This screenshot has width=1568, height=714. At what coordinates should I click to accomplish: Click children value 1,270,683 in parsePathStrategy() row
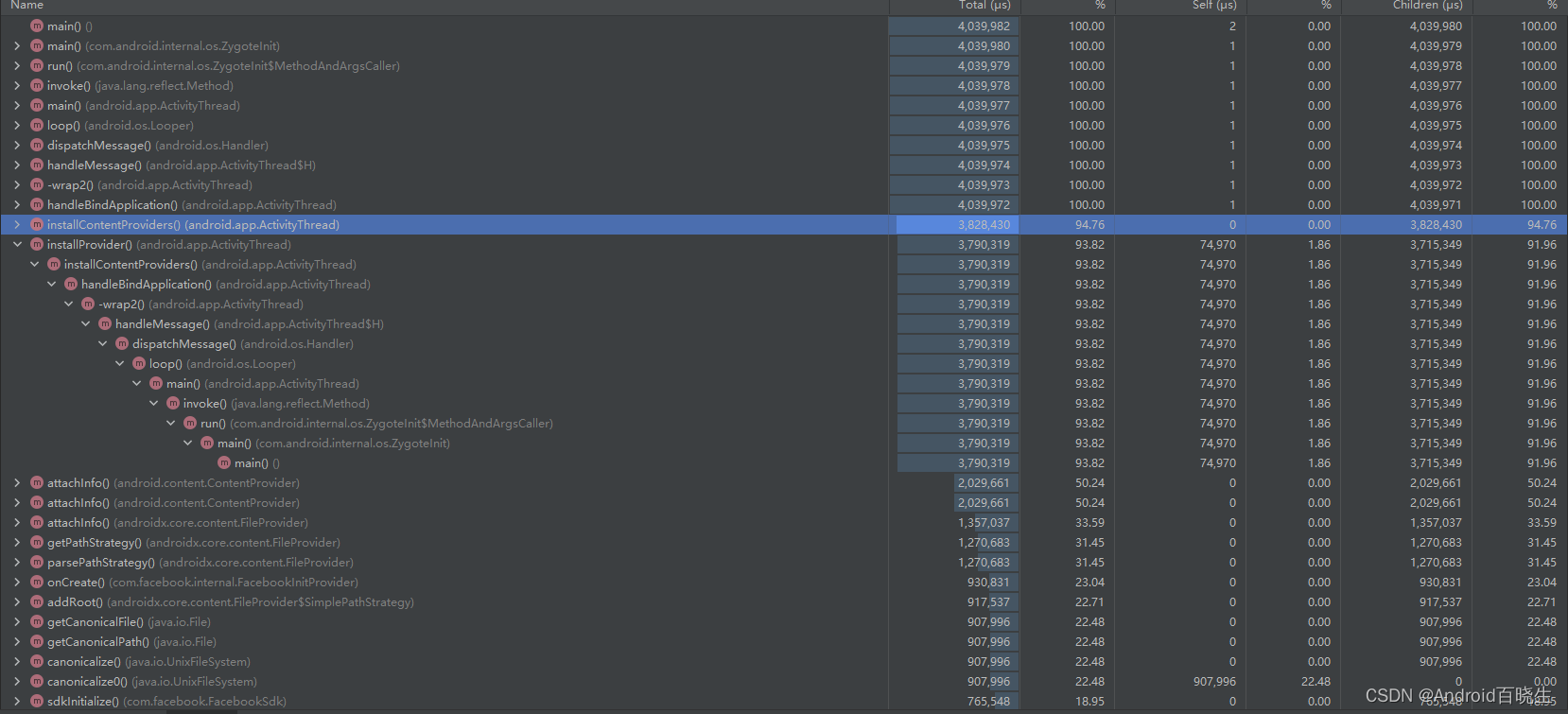[1436, 562]
